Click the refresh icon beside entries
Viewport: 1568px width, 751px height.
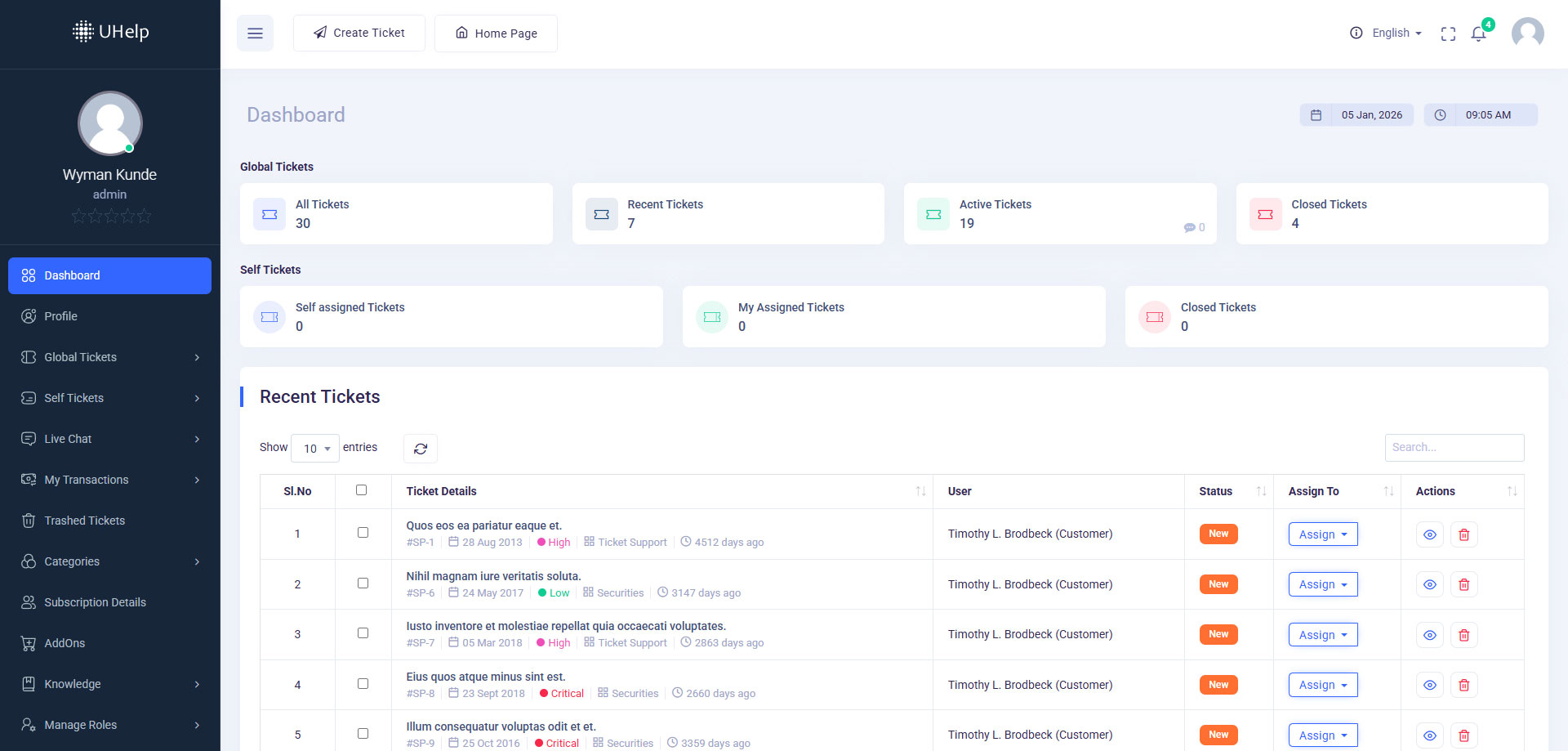pos(421,449)
